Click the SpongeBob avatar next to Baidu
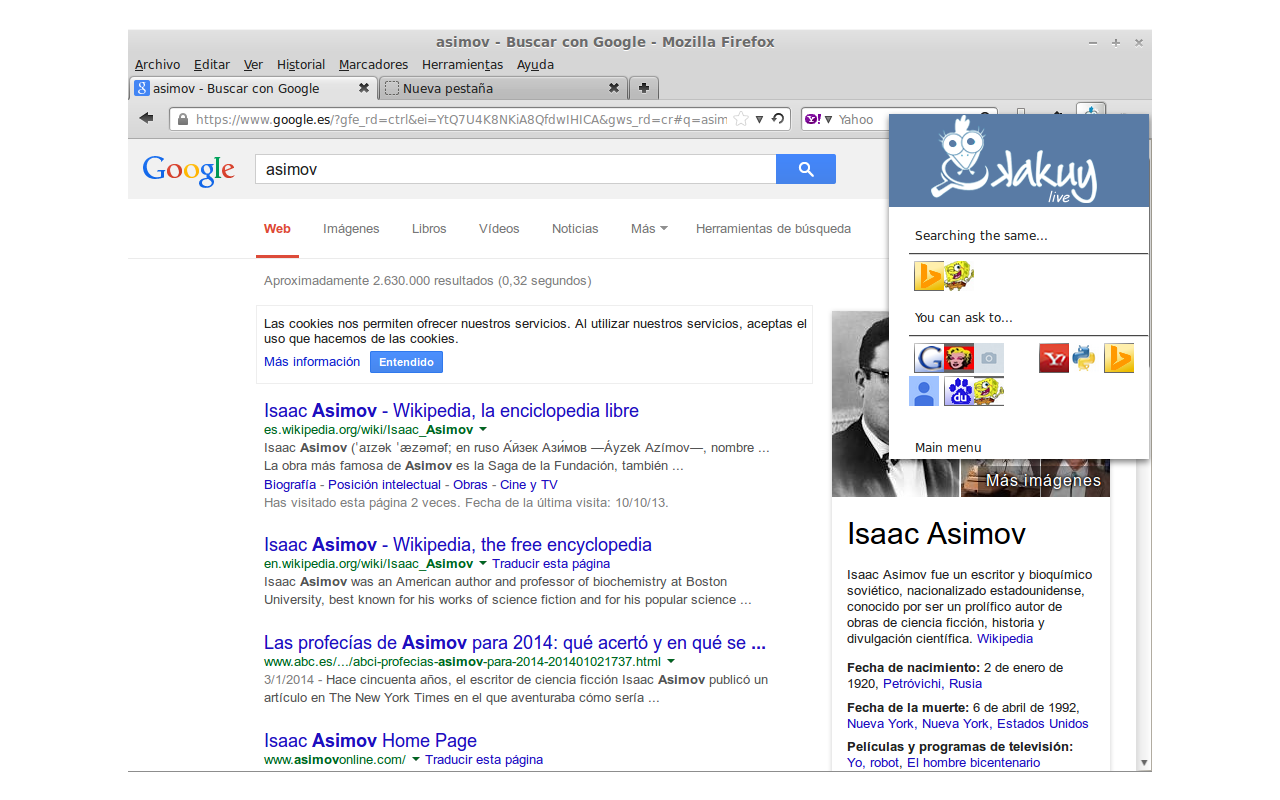Image resolution: width=1280 pixels, height=800 pixels. 989,391
